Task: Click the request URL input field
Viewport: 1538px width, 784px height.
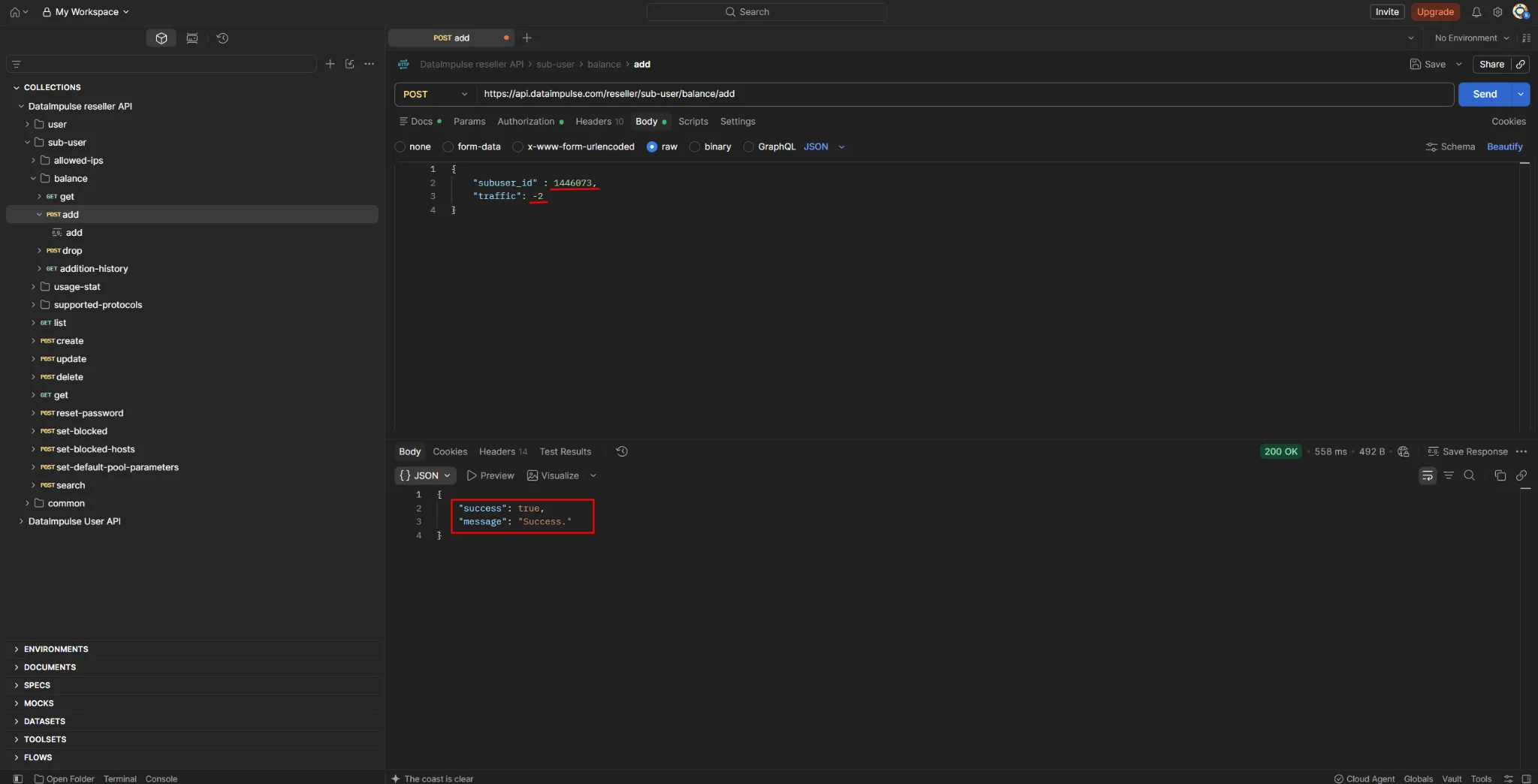Action: [x=965, y=94]
